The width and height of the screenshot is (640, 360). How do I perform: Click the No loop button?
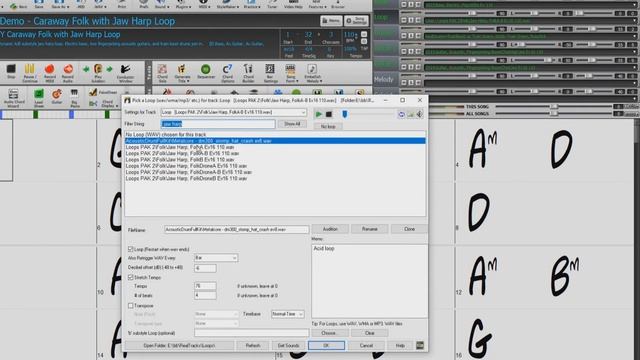click(328, 127)
